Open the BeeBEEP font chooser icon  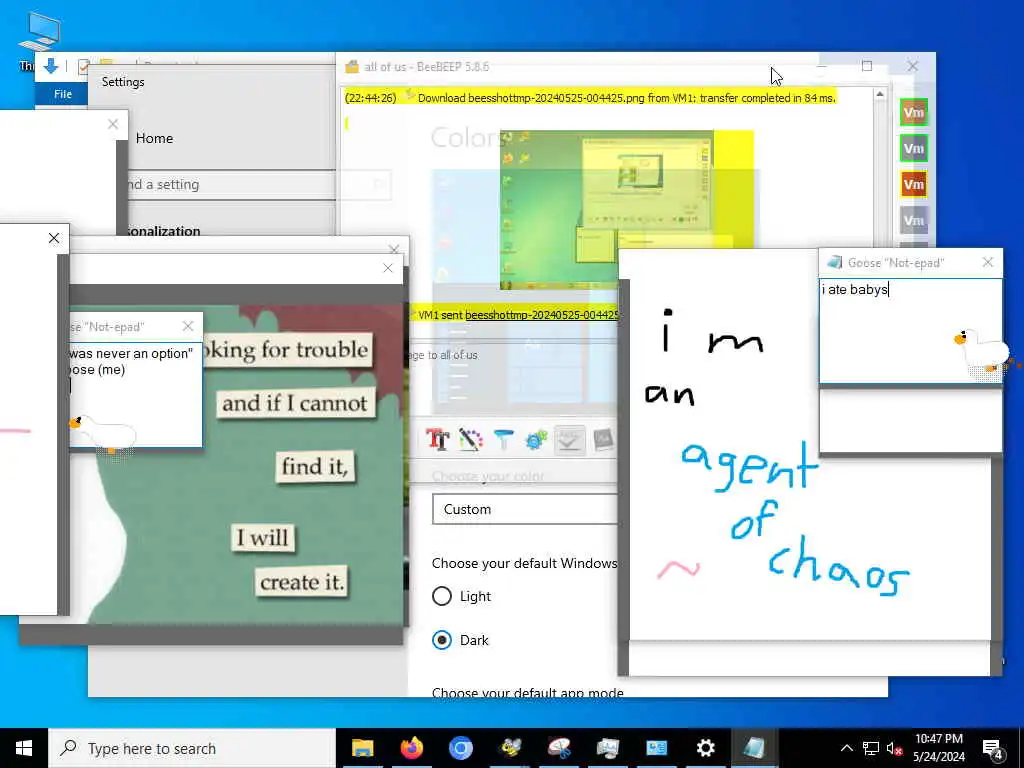[x=438, y=440]
